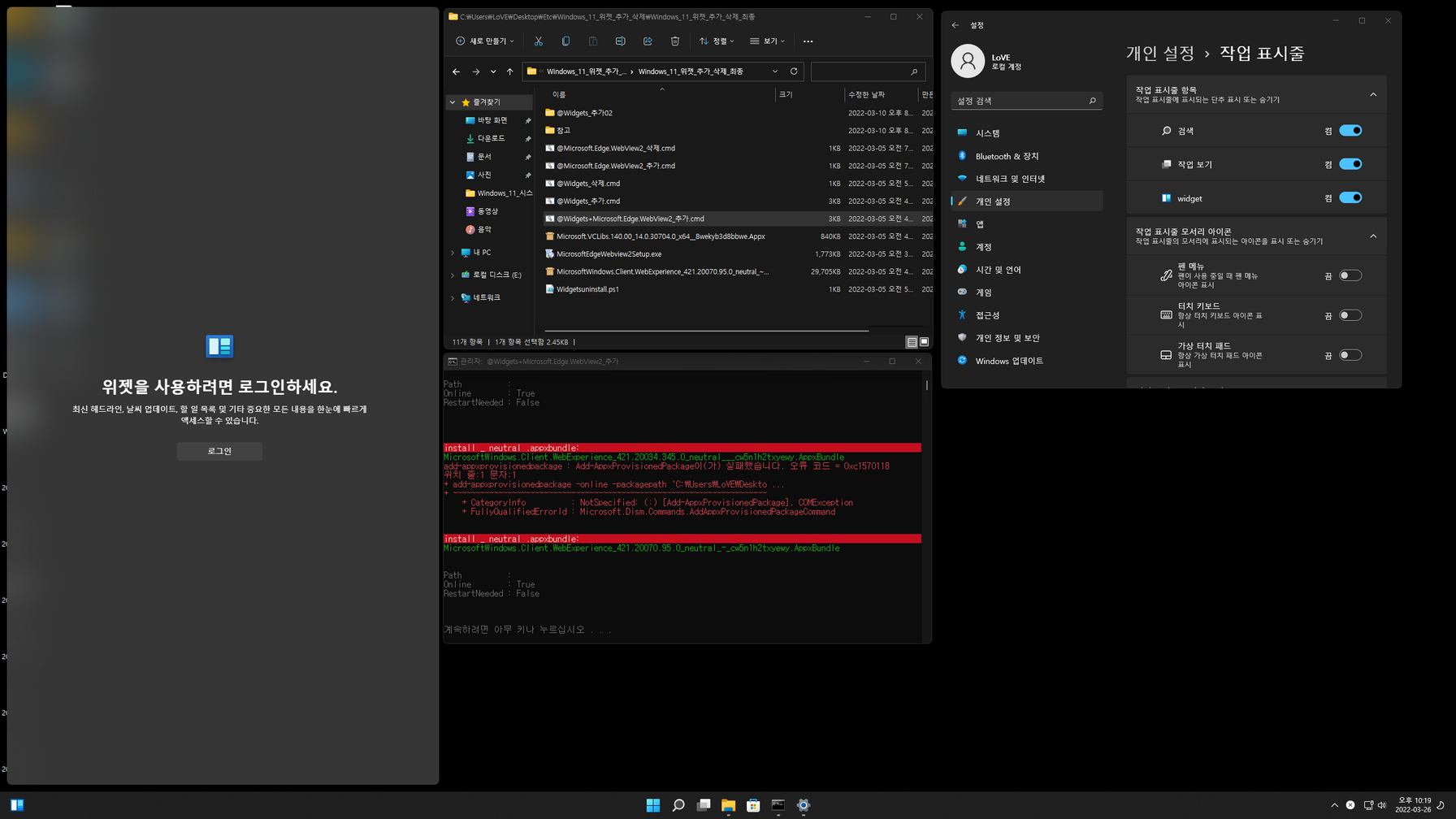Turn off the 작업 보기 toggle
This screenshot has height=819, width=1456.
click(1350, 164)
